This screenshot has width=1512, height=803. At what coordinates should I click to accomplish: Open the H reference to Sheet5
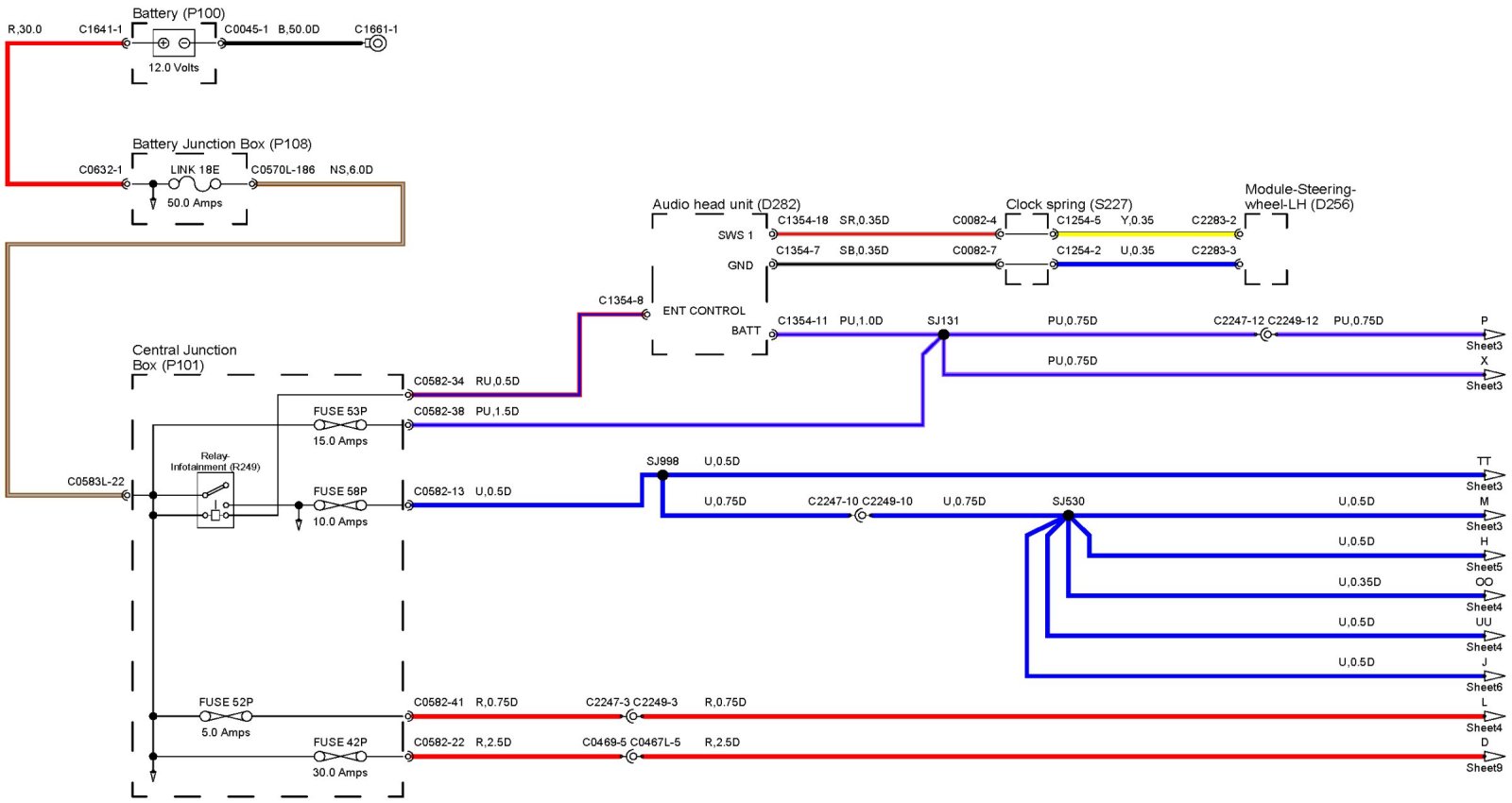(1492, 555)
